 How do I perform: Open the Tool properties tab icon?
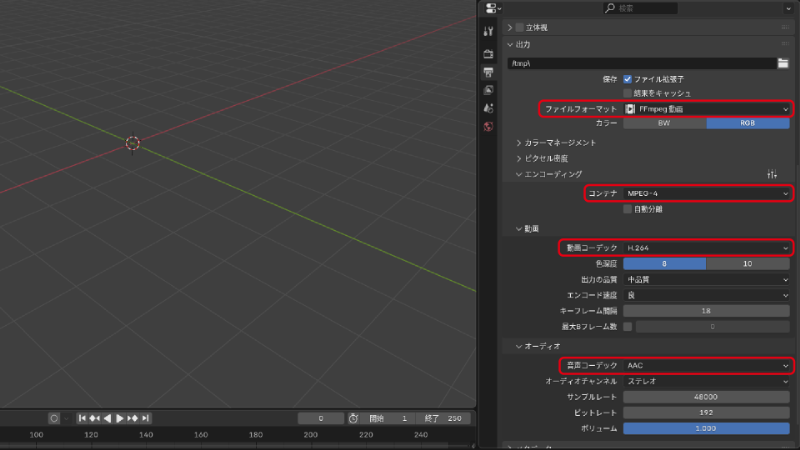pos(488,32)
